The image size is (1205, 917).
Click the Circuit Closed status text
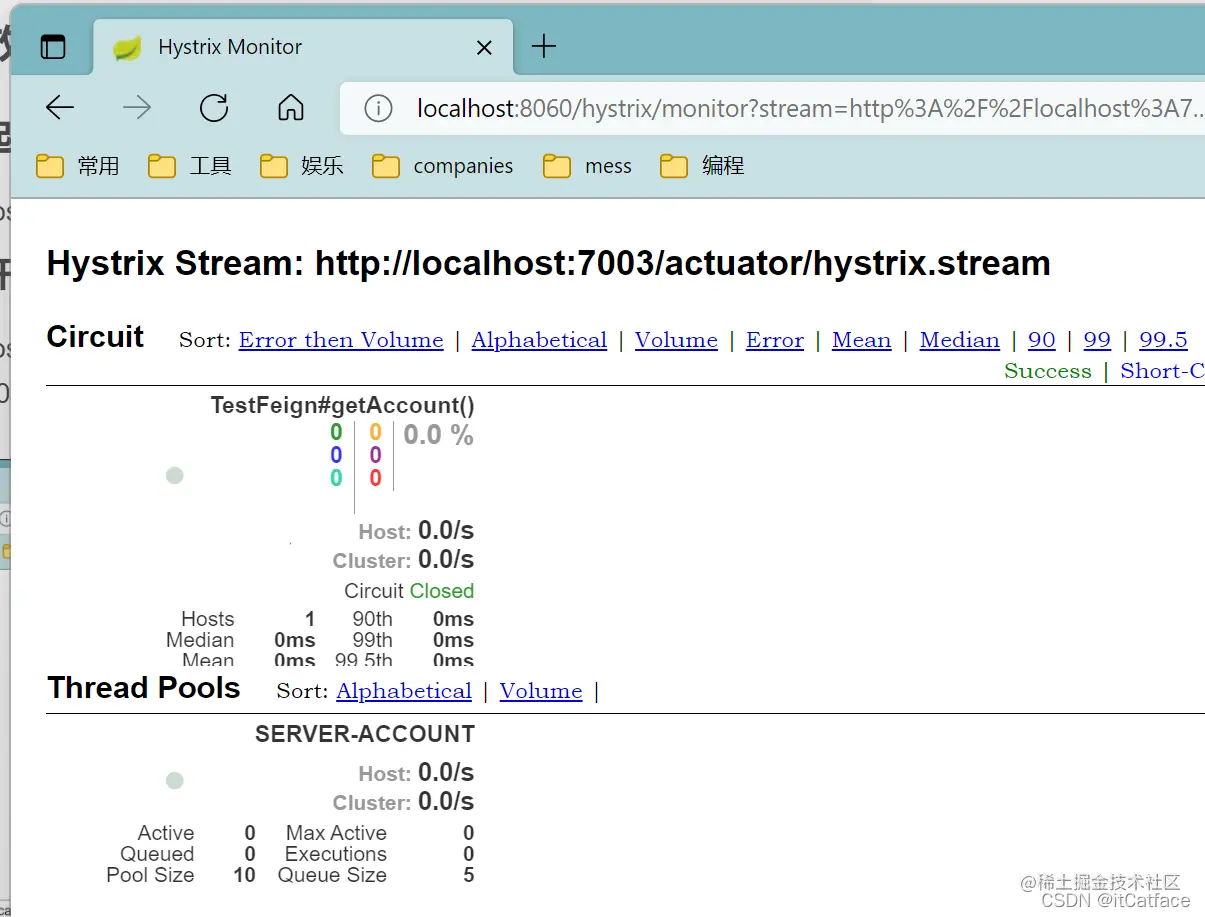pos(409,591)
